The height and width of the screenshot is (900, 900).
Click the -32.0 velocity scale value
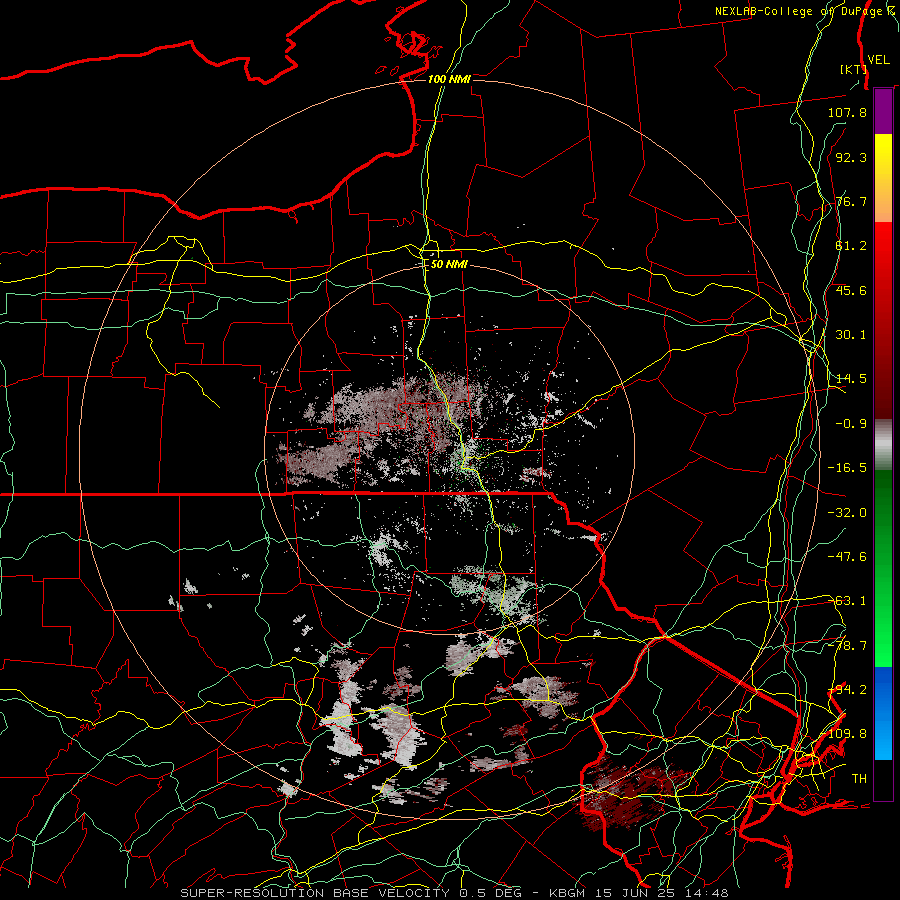point(847,513)
